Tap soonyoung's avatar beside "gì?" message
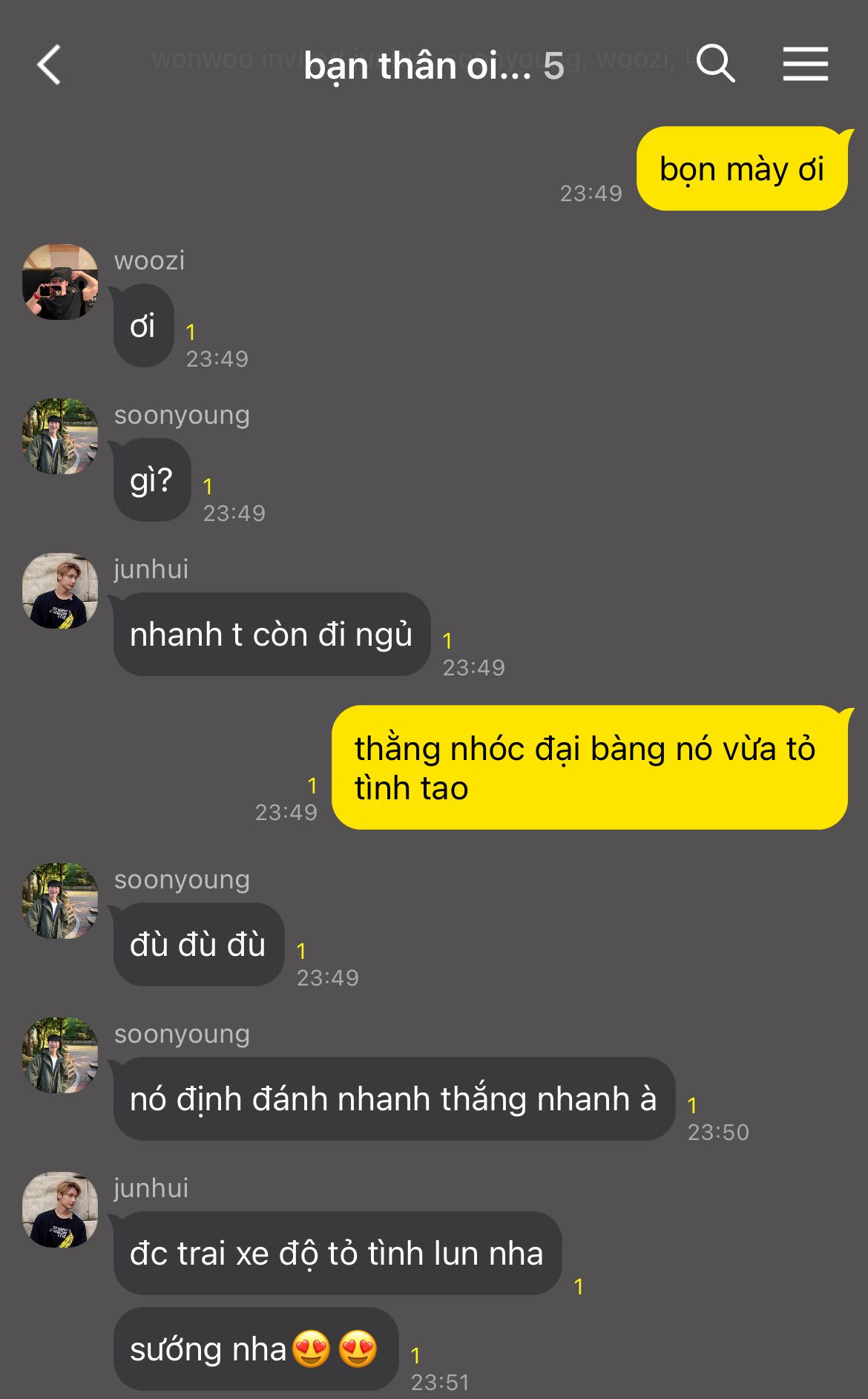 click(60, 436)
